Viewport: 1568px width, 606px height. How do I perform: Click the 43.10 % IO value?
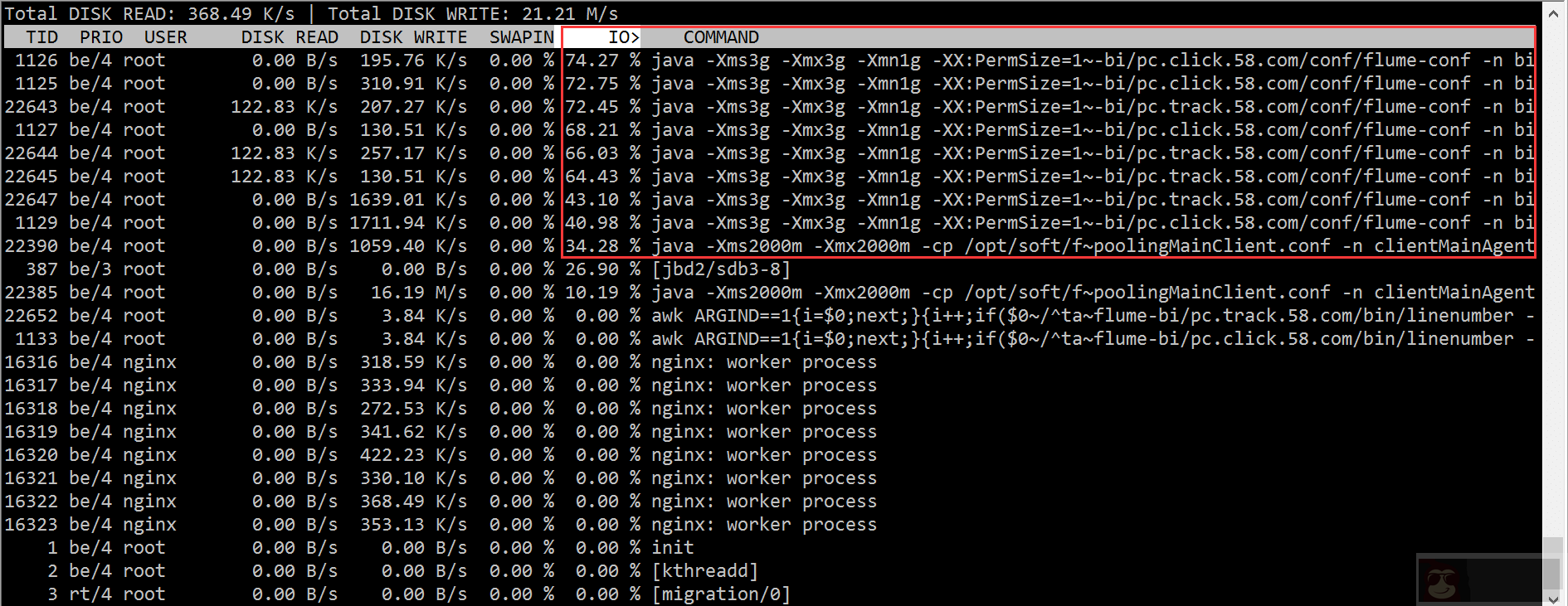(x=603, y=200)
